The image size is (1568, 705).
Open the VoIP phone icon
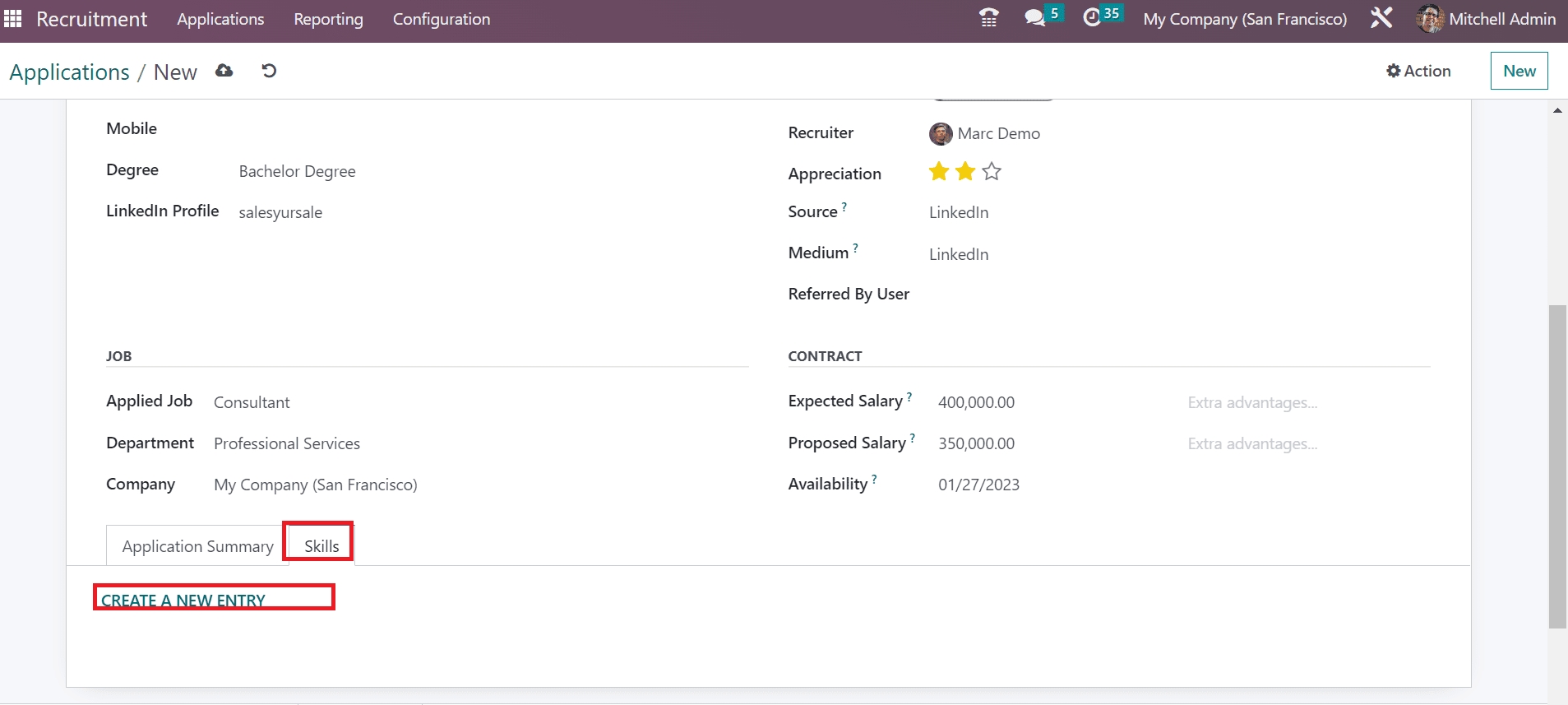pos(988,18)
